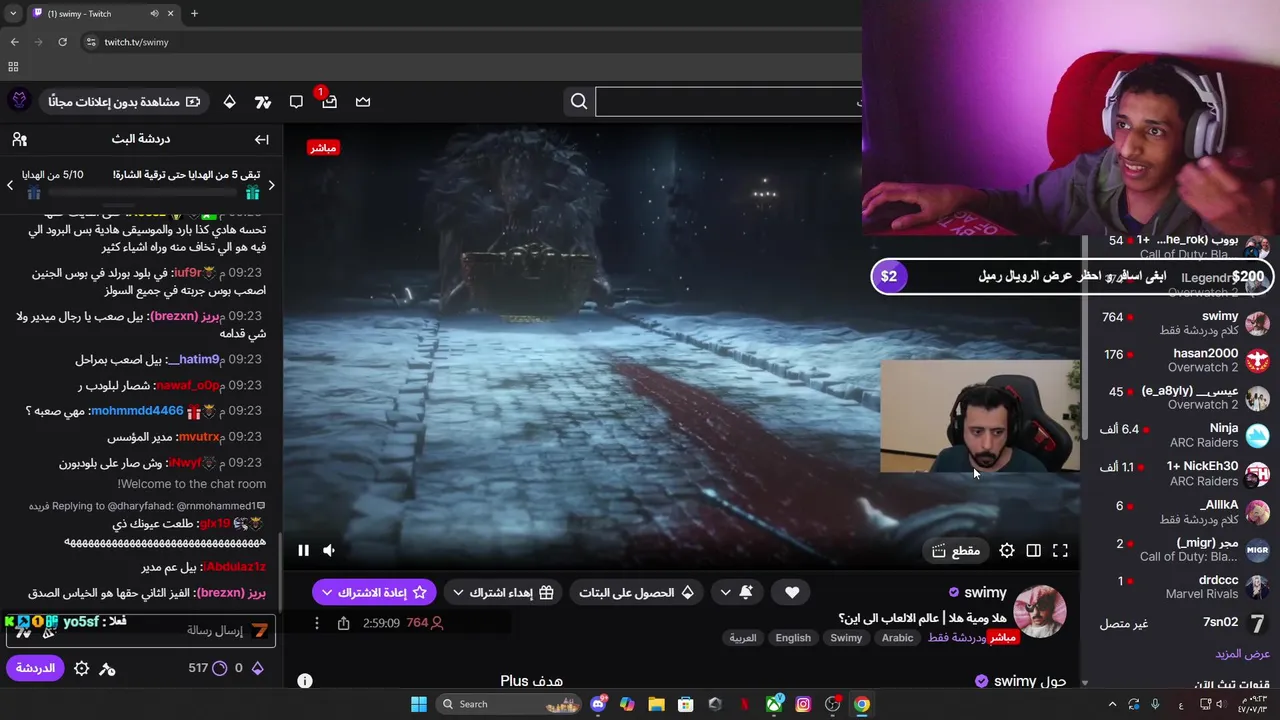Open a new Chrome tab

pos(194,14)
